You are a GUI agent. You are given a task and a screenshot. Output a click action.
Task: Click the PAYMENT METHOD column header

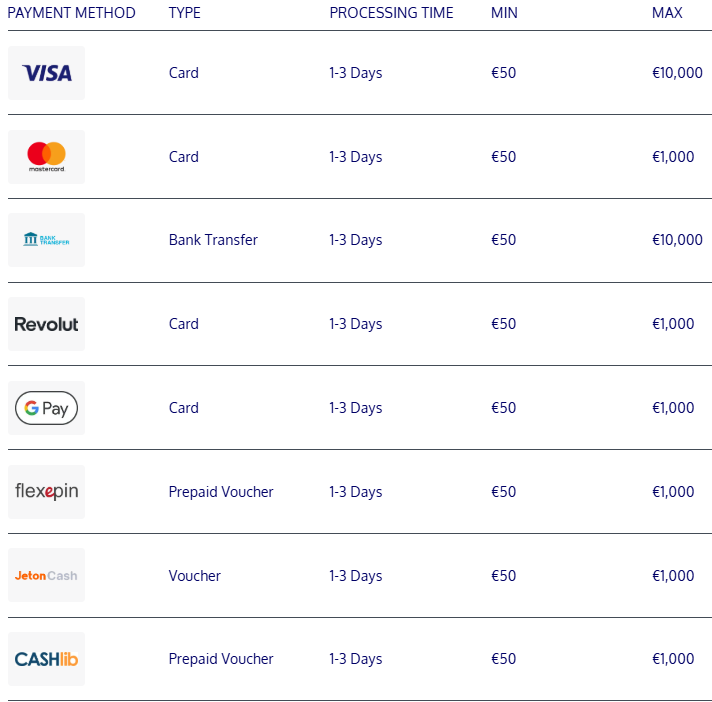[x=71, y=13]
